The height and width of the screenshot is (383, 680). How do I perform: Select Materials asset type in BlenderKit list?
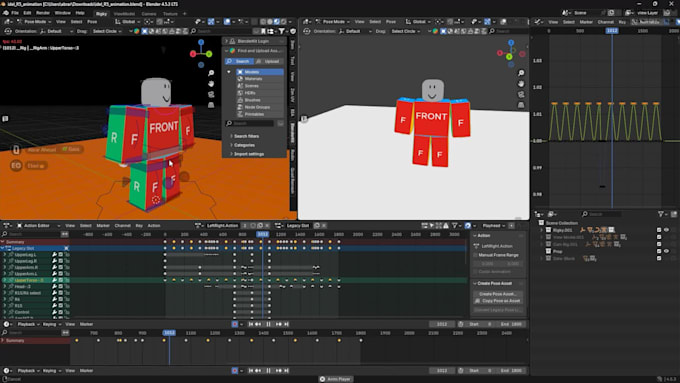(x=260, y=79)
